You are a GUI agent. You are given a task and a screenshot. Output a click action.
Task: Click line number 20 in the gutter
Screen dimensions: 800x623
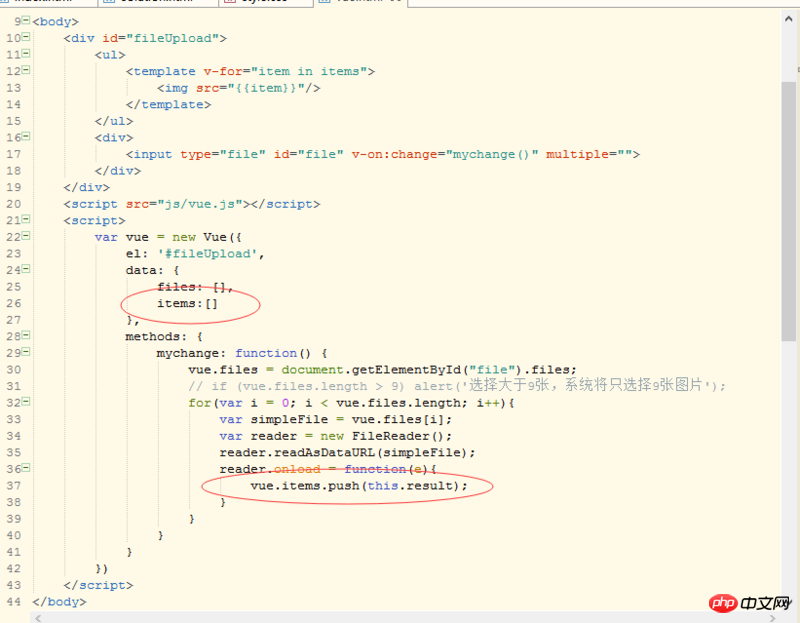point(14,204)
